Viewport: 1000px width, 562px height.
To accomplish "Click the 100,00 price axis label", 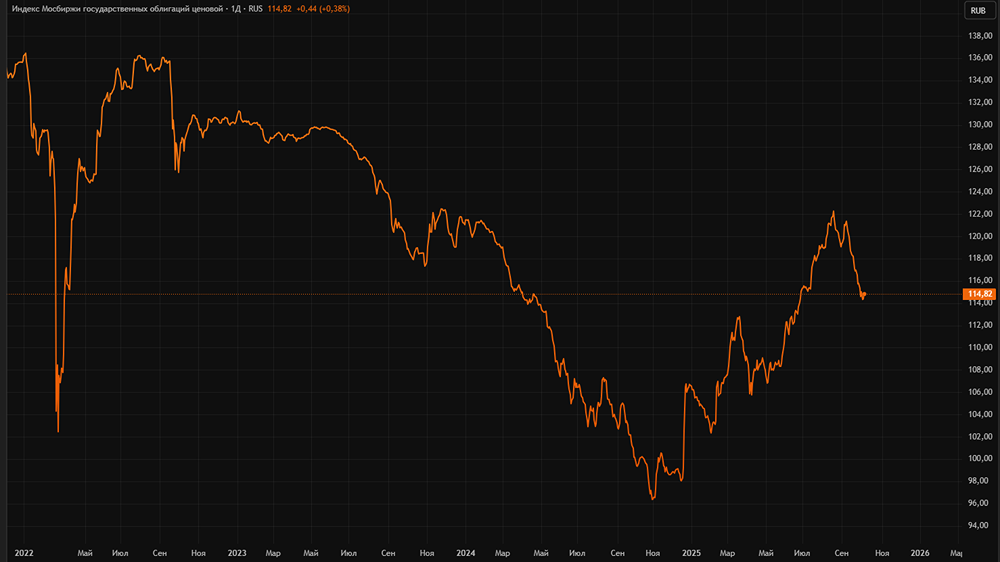I will 980,458.
